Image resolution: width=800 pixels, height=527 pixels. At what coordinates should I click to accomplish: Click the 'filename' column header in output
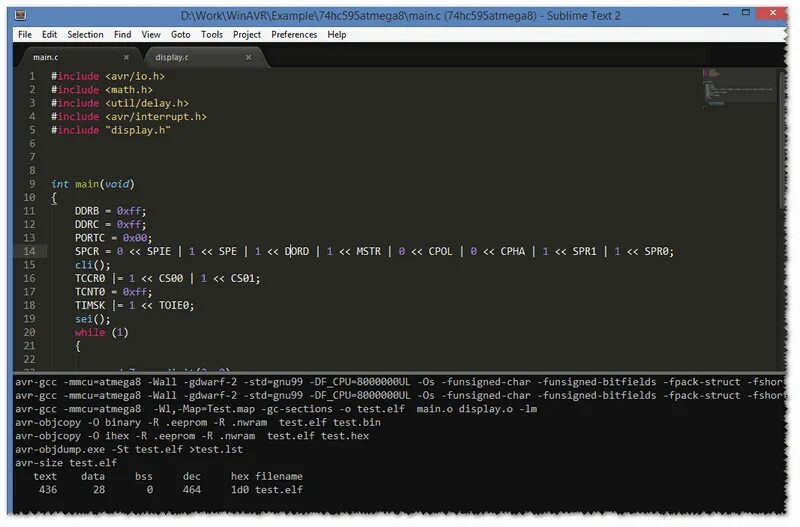point(279,476)
